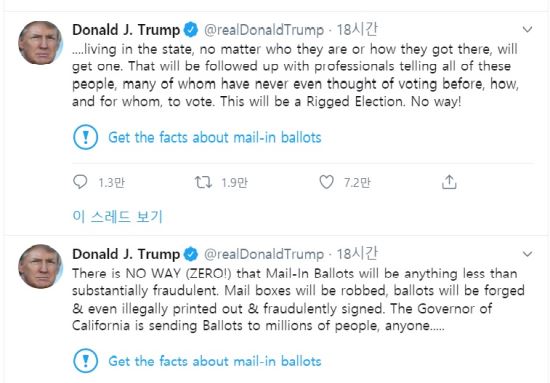Click the 7.2만 likes count

357,183
